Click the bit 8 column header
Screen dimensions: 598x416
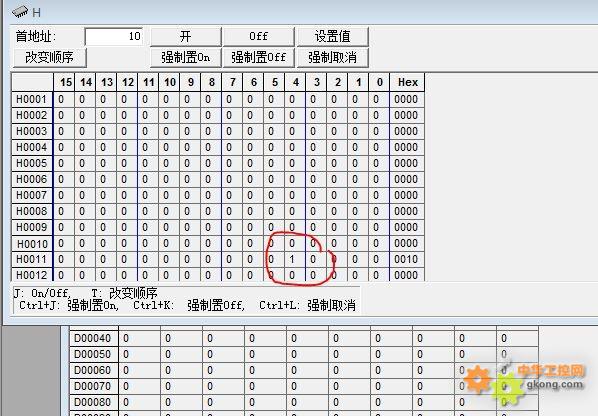211,82
